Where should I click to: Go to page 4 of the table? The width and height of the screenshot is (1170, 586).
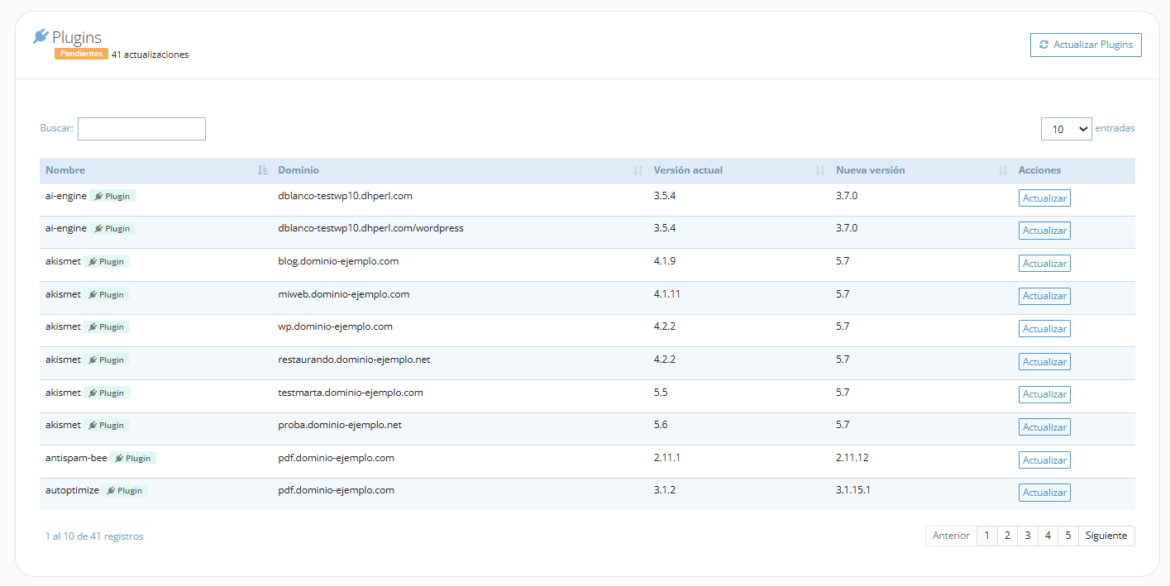coord(1048,536)
